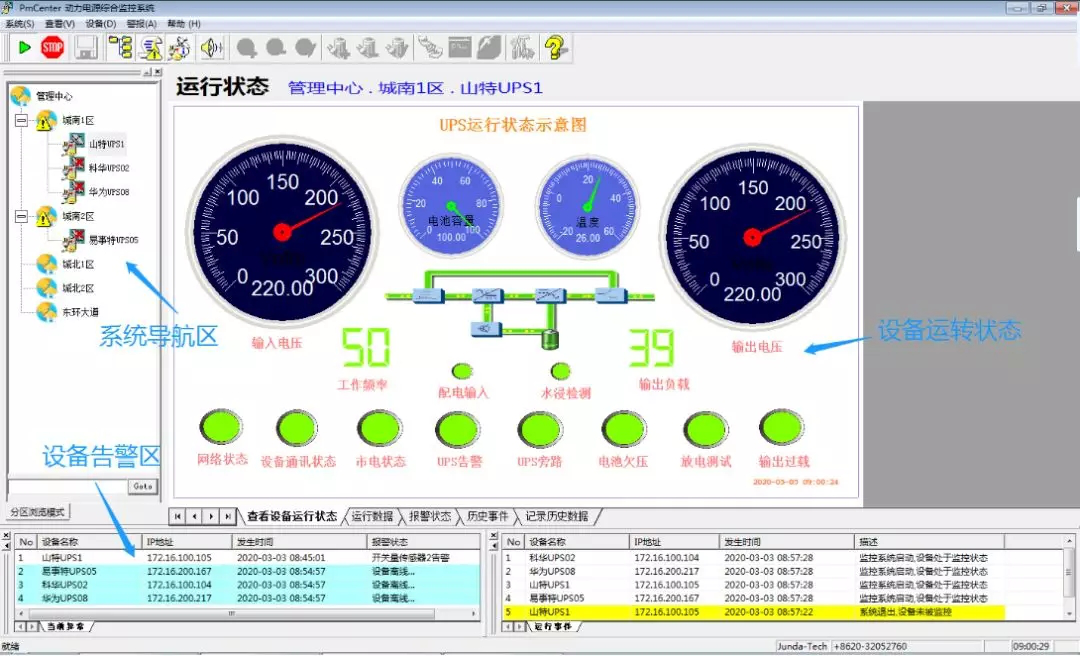Select the 城北1区 region node
Screen dimensions: 1080x656
[77, 264]
